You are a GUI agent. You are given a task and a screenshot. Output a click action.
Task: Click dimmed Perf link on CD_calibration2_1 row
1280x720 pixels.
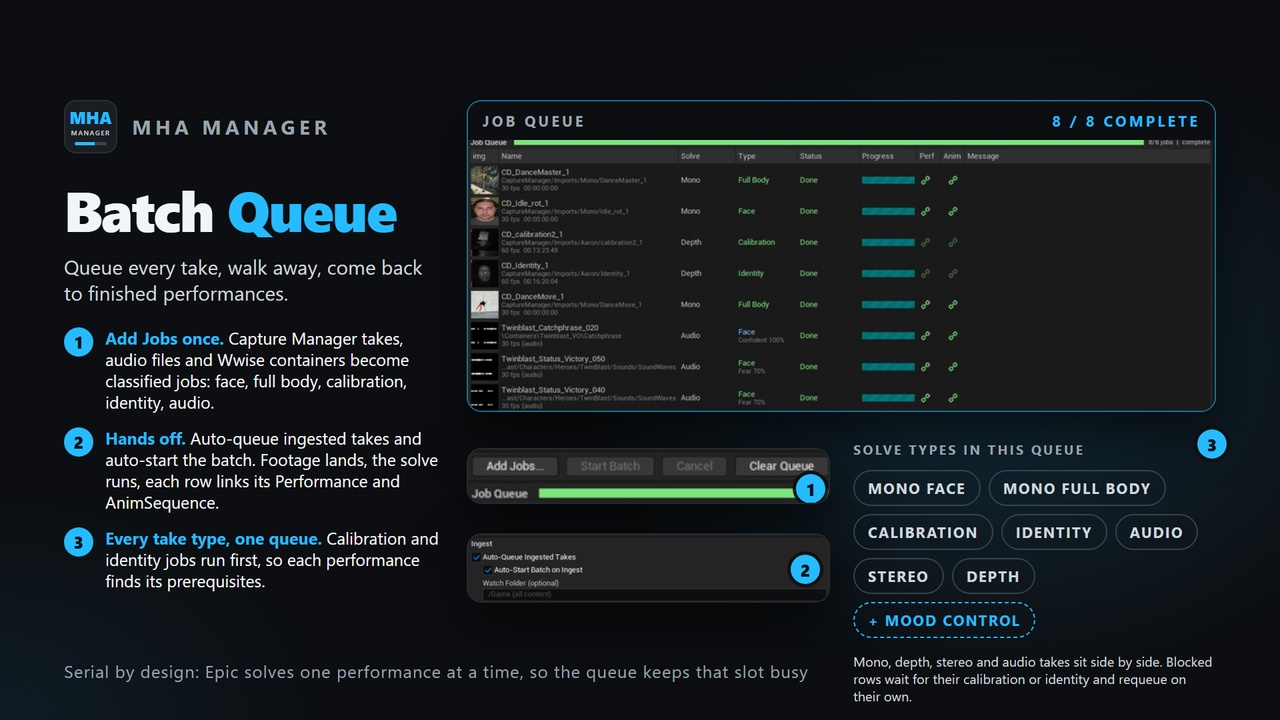point(926,242)
